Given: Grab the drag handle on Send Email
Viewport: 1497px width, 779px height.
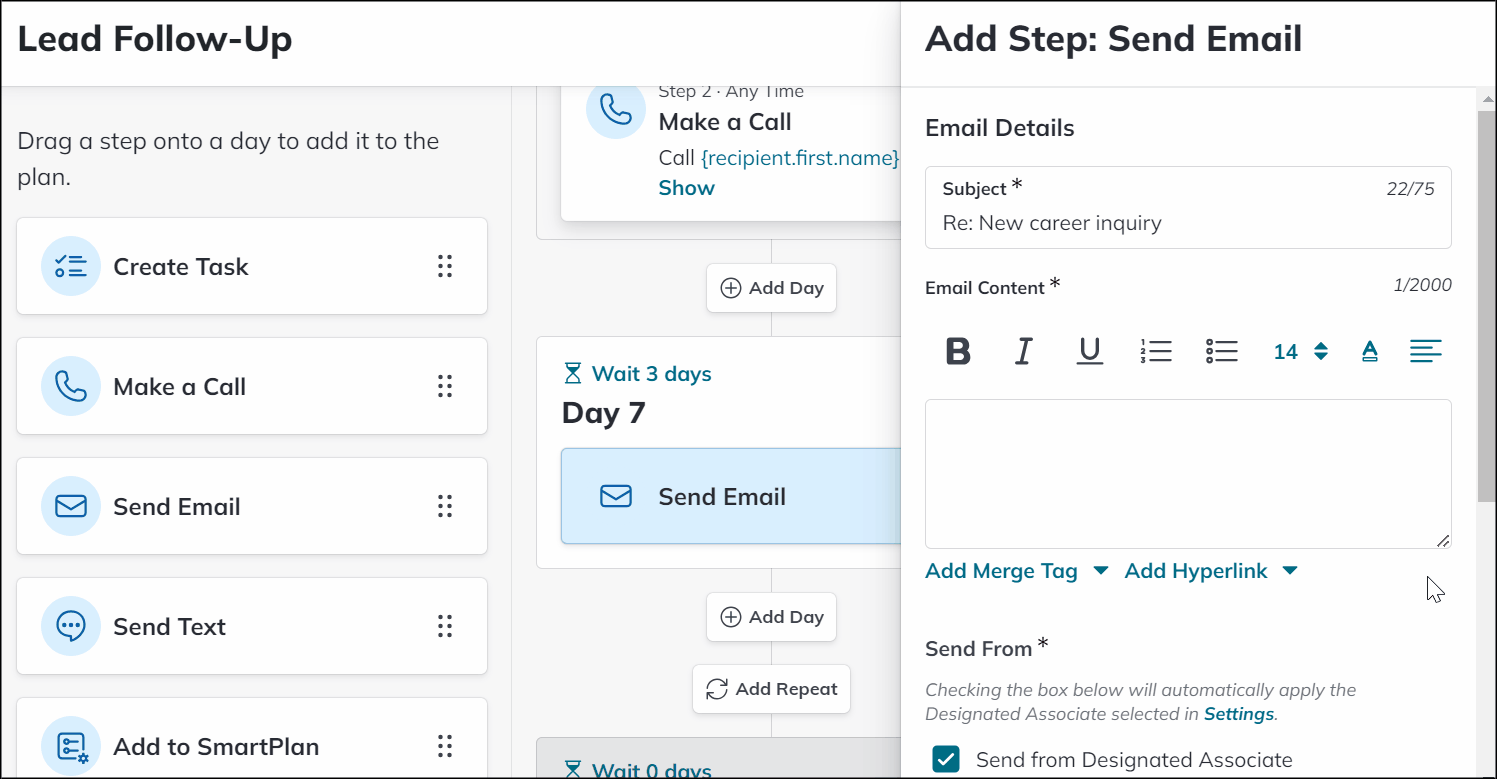Looking at the screenshot, I should tap(445, 506).
